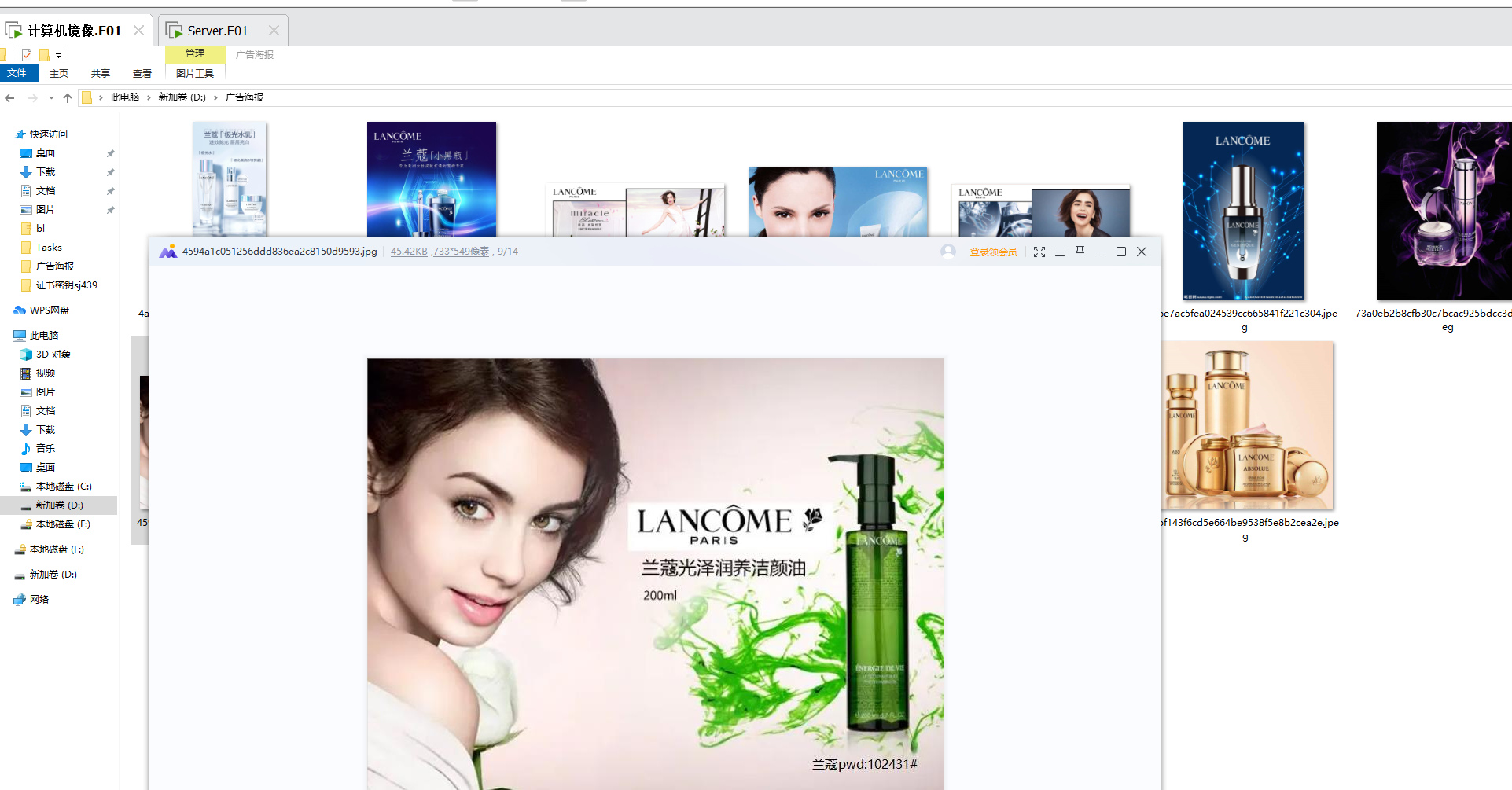Expand the 此电脑 breadcrumb chevron
Image resolution: width=1512 pixels, height=790 pixels.
tap(148, 97)
